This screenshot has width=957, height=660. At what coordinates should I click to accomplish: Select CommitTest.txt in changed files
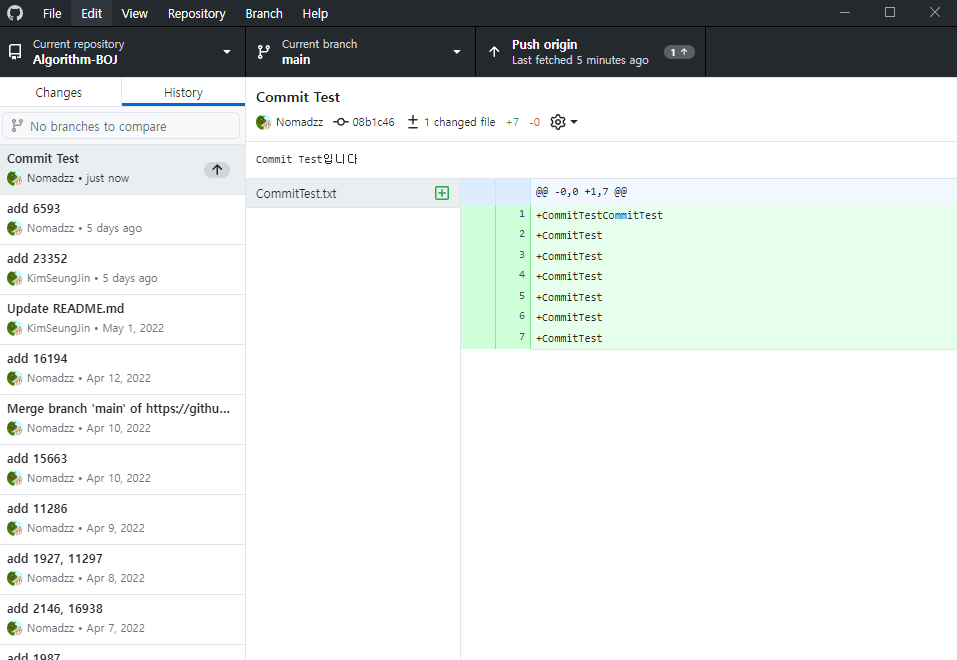pos(353,194)
